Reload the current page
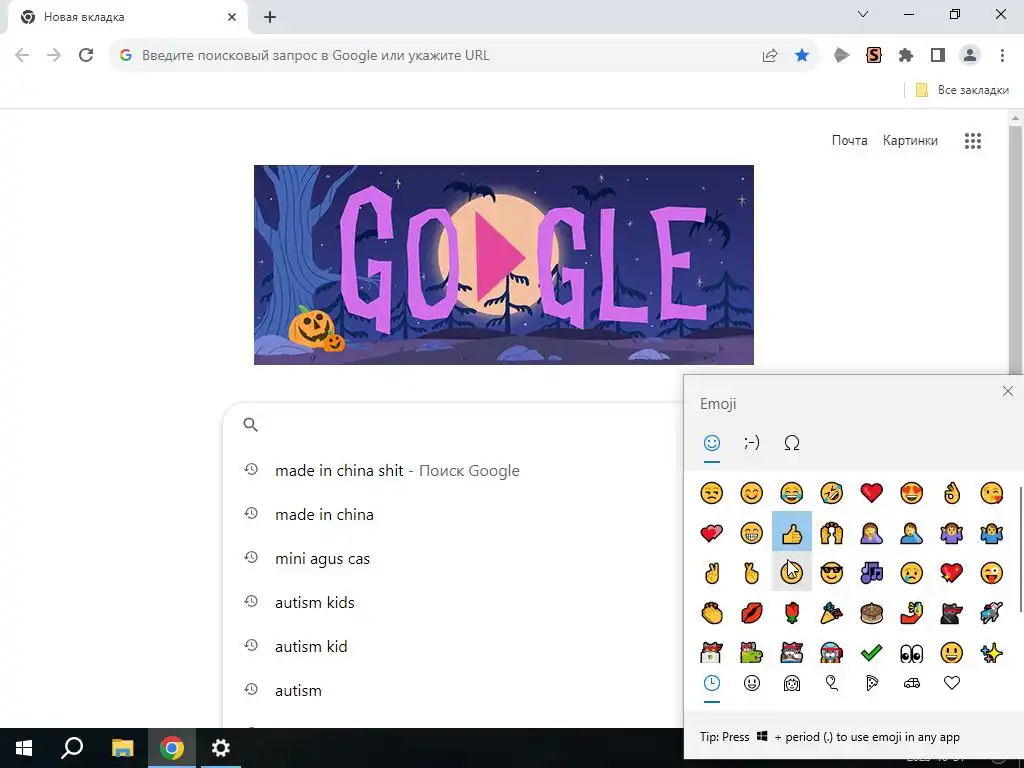This screenshot has height=768, width=1024. tap(86, 56)
